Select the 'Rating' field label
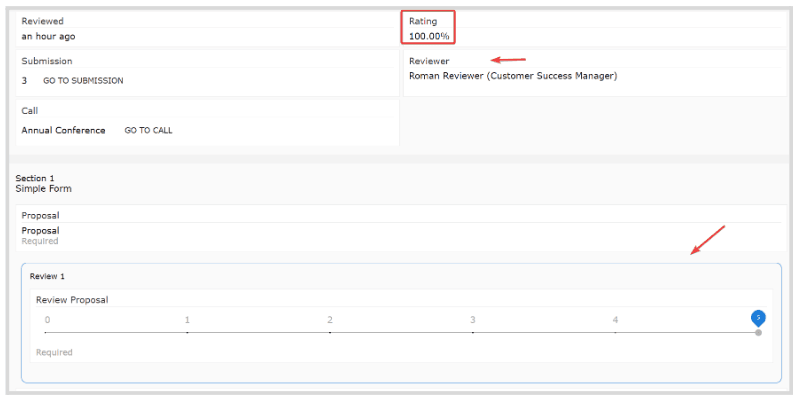The height and width of the screenshot is (399, 798). pos(423,21)
